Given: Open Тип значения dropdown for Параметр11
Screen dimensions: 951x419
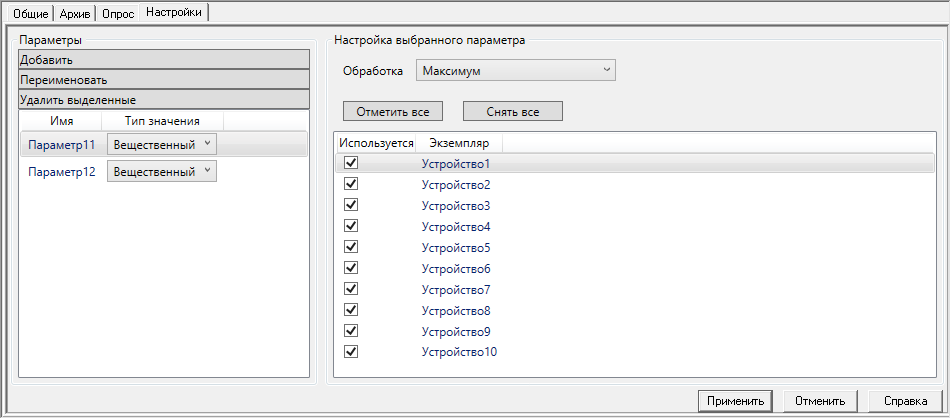Looking at the screenshot, I should tap(162, 144).
